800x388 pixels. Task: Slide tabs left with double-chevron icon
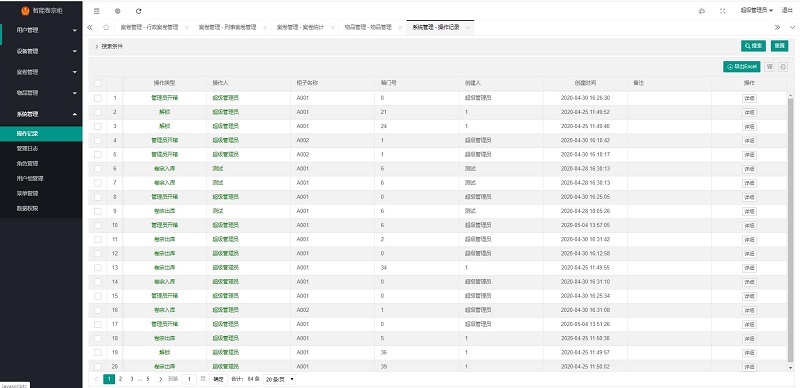pyautogui.click(x=90, y=28)
